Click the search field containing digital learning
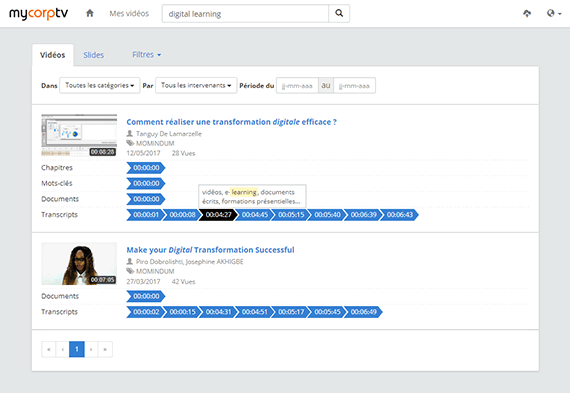Image resolution: width=570 pixels, height=393 pixels. point(245,14)
